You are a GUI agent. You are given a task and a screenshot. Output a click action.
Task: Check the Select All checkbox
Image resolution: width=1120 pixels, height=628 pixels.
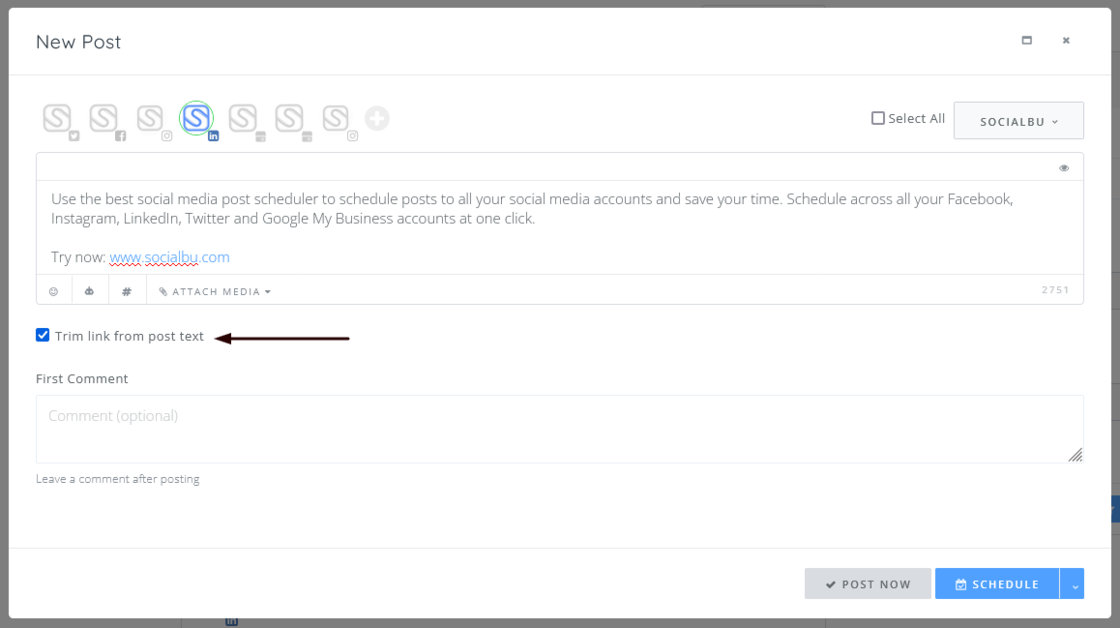click(878, 118)
